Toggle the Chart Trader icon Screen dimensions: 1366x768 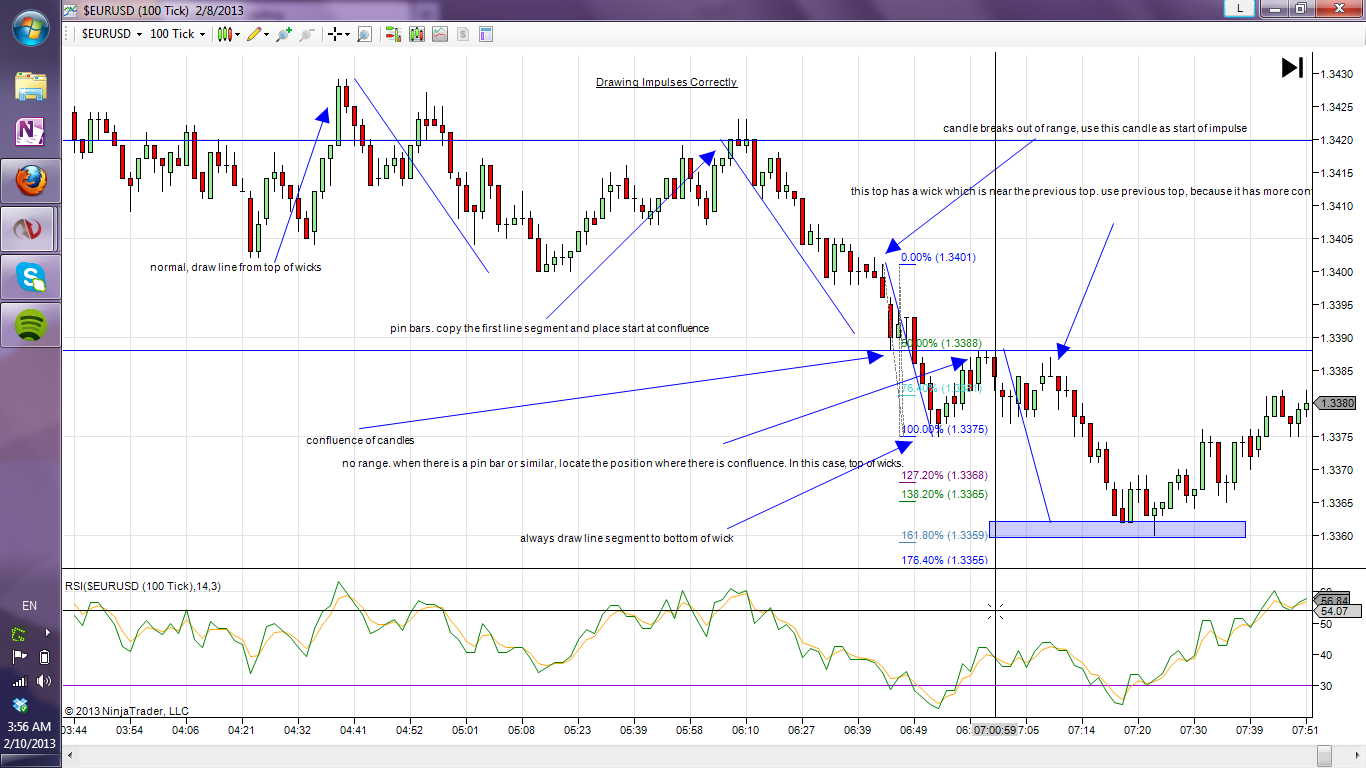392,34
